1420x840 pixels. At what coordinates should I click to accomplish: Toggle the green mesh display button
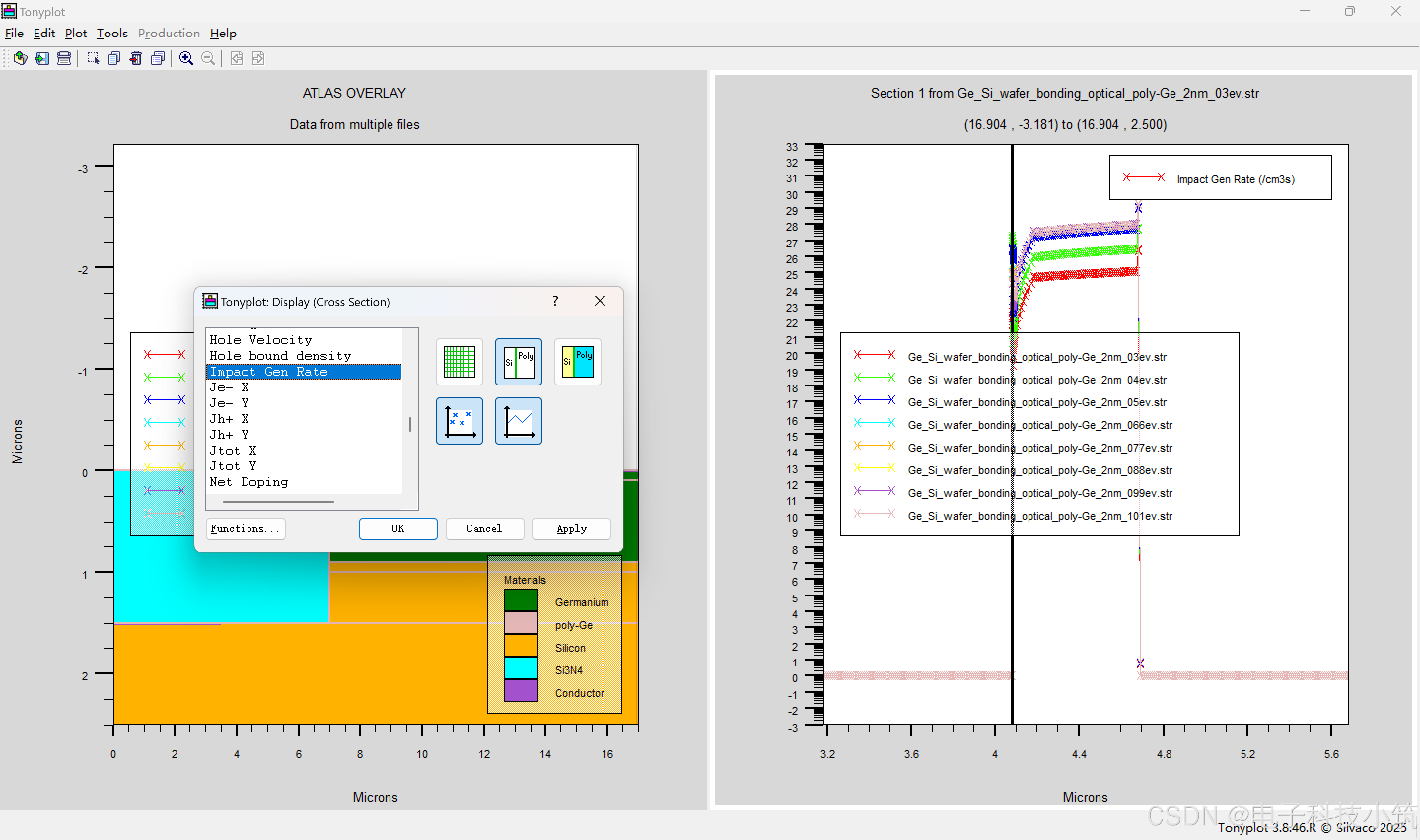(x=459, y=362)
